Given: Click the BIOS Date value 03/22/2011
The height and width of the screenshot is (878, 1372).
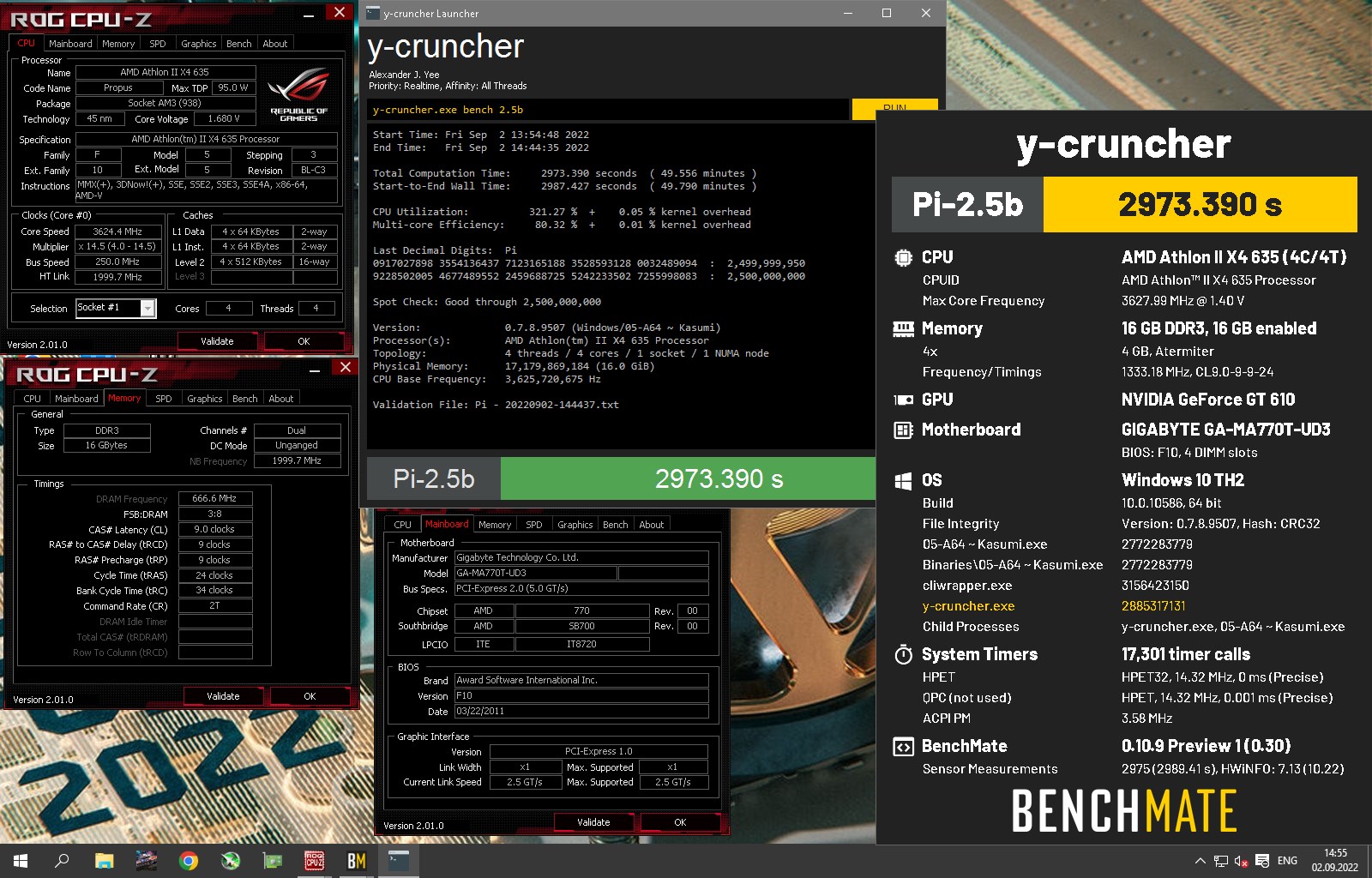Looking at the screenshot, I should point(581,711).
